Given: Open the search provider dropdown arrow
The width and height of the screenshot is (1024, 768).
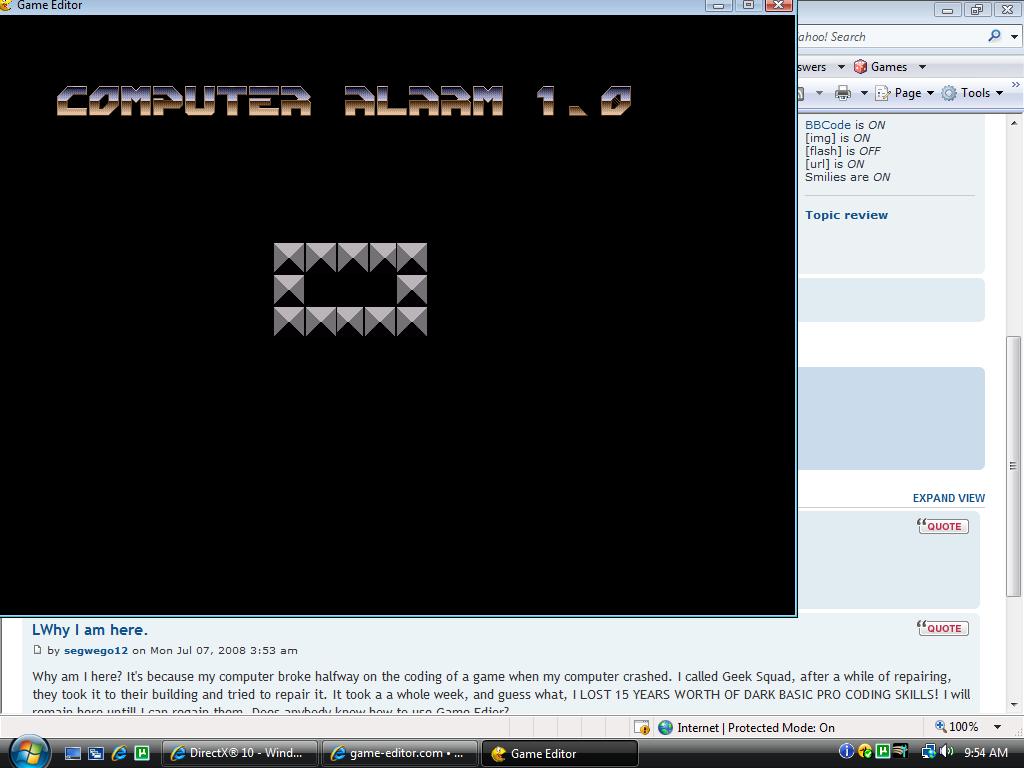Looking at the screenshot, I should click(x=1014, y=37).
